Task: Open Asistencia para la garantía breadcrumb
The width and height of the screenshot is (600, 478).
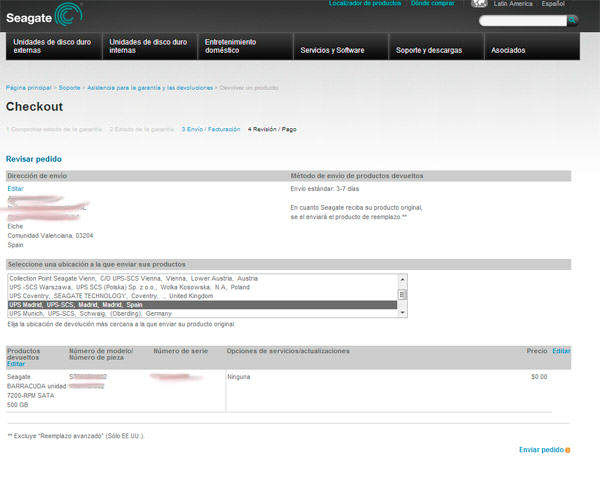Action: click(x=150, y=88)
